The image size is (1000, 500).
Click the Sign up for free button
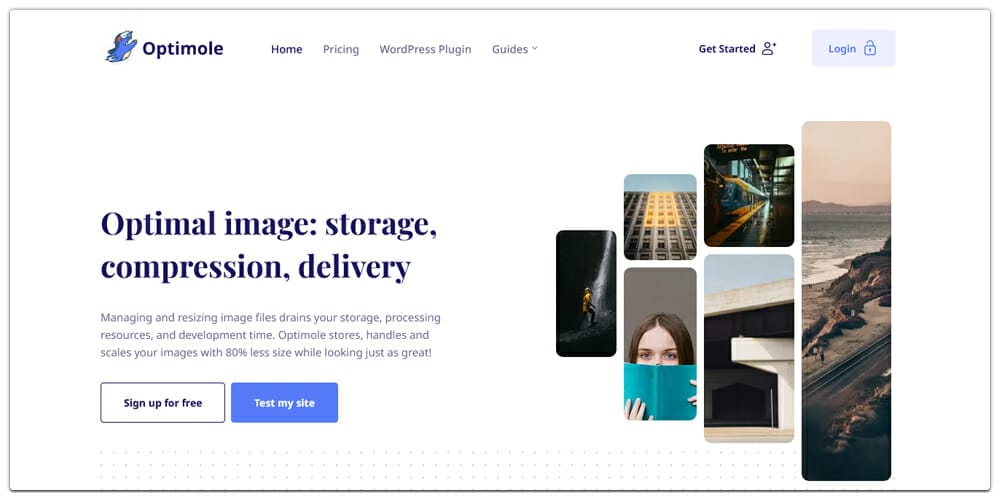click(163, 402)
